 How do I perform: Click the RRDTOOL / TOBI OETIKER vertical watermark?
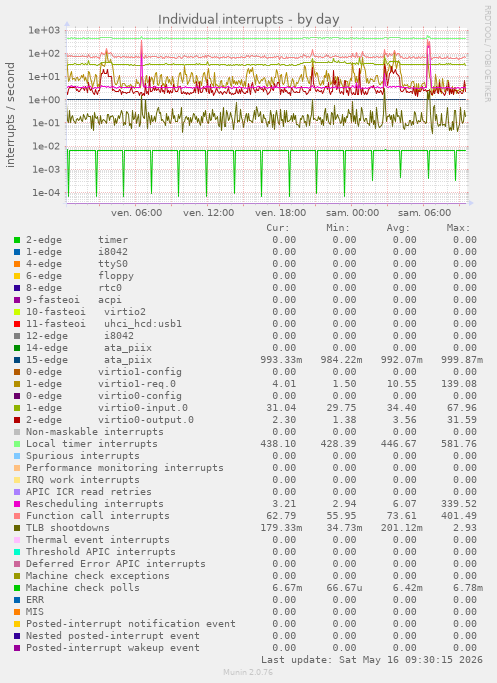487,54
